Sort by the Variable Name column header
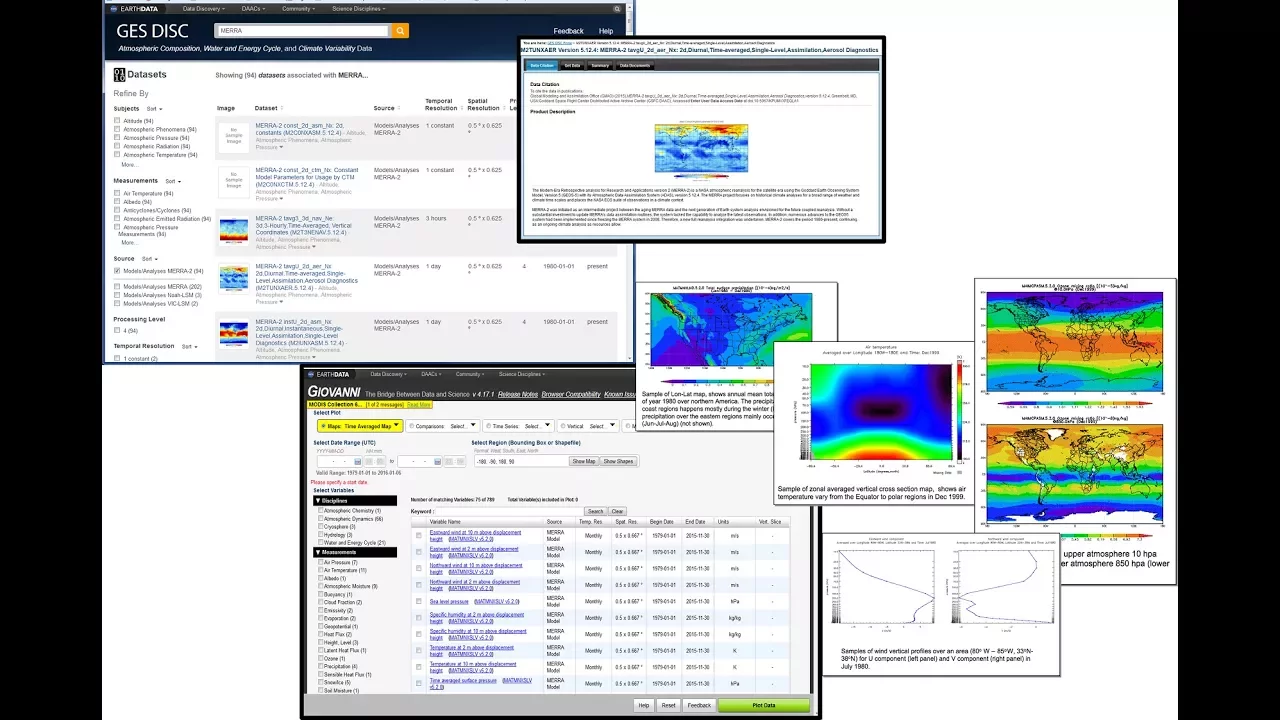This screenshot has height=720, width=1280. [x=445, y=522]
